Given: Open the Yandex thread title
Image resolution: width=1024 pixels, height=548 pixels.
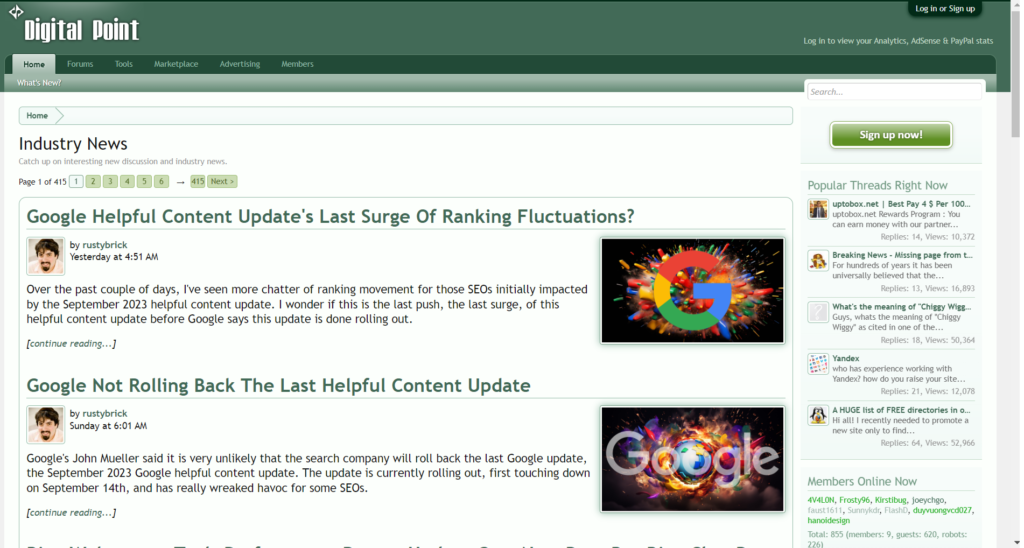Looking at the screenshot, I should 846,359.
